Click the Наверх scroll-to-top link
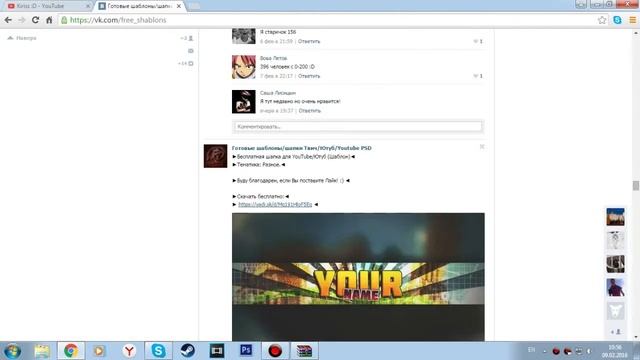Viewport: 640px width, 360px height. (22, 38)
